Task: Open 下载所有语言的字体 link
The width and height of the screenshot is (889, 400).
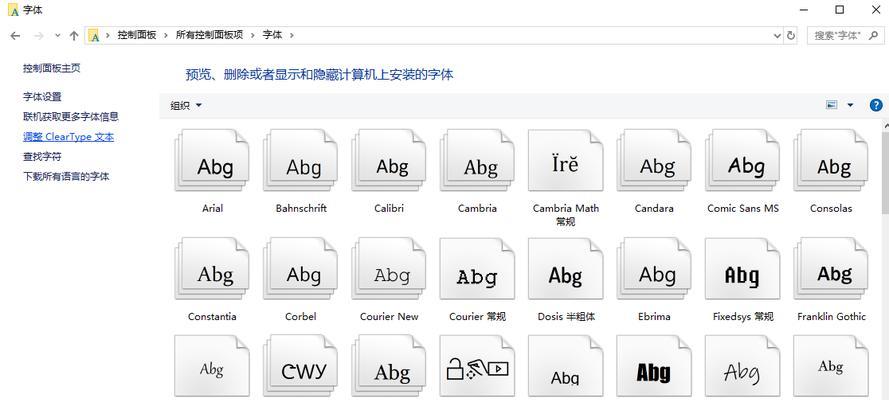Action: pos(66,176)
